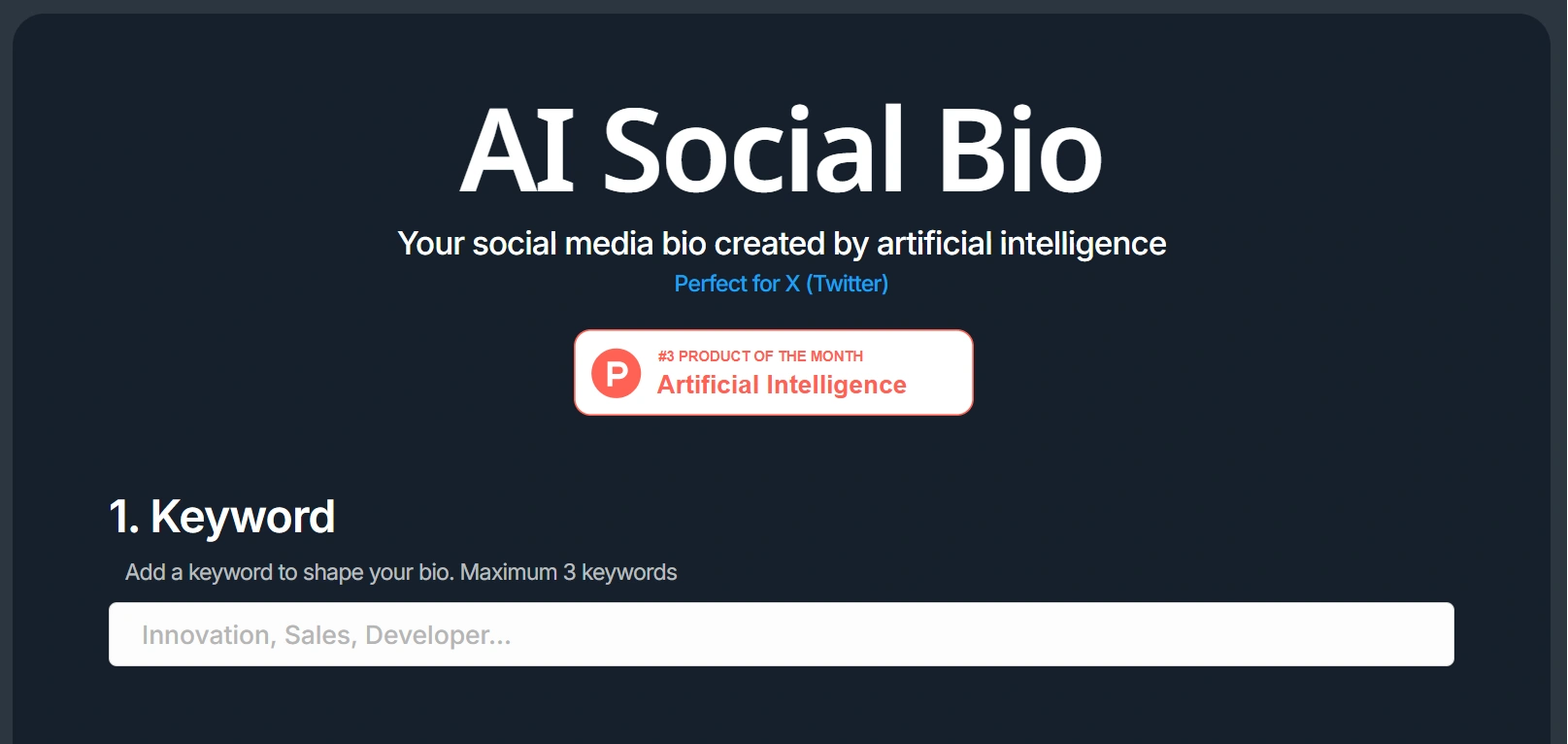Click the 'AI Social Bio' page title
The height and width of the screenshot is (744, 1568).
pos(783,148)
